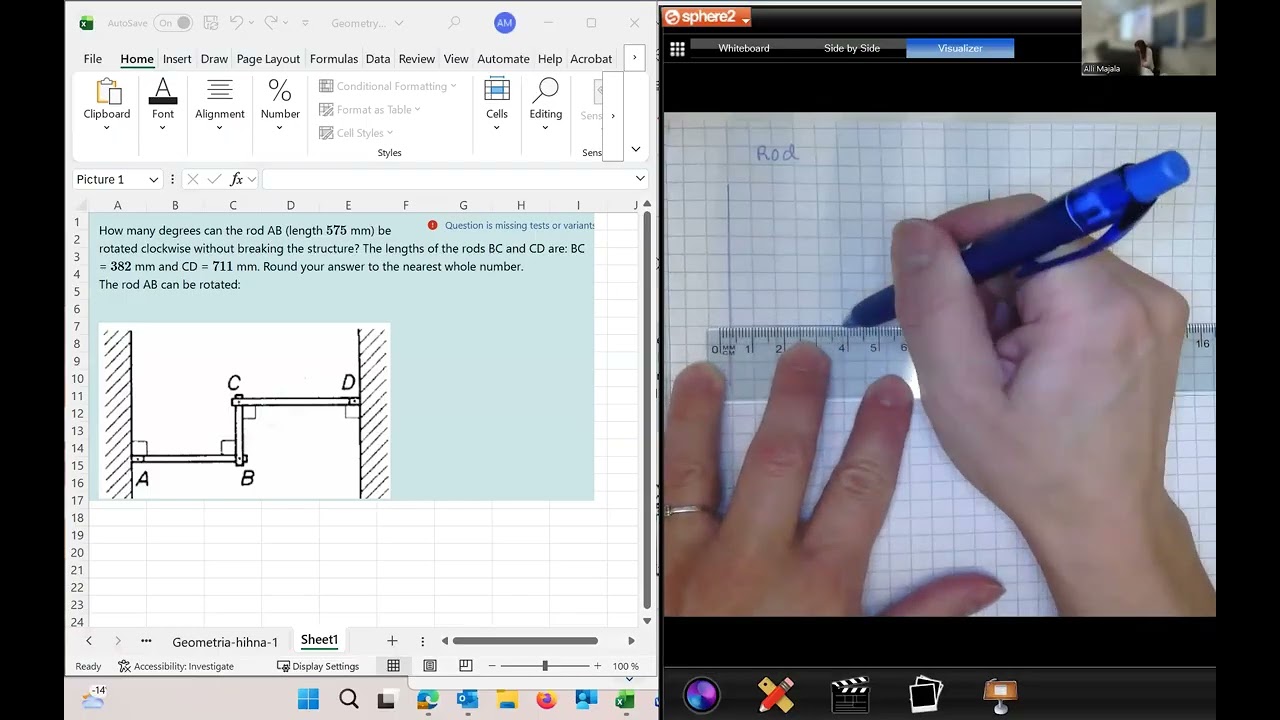Switch to Page Break Preview icon
Viewport: 1280px width, 720px height.
pyautogui.click(x=466, y=666)
